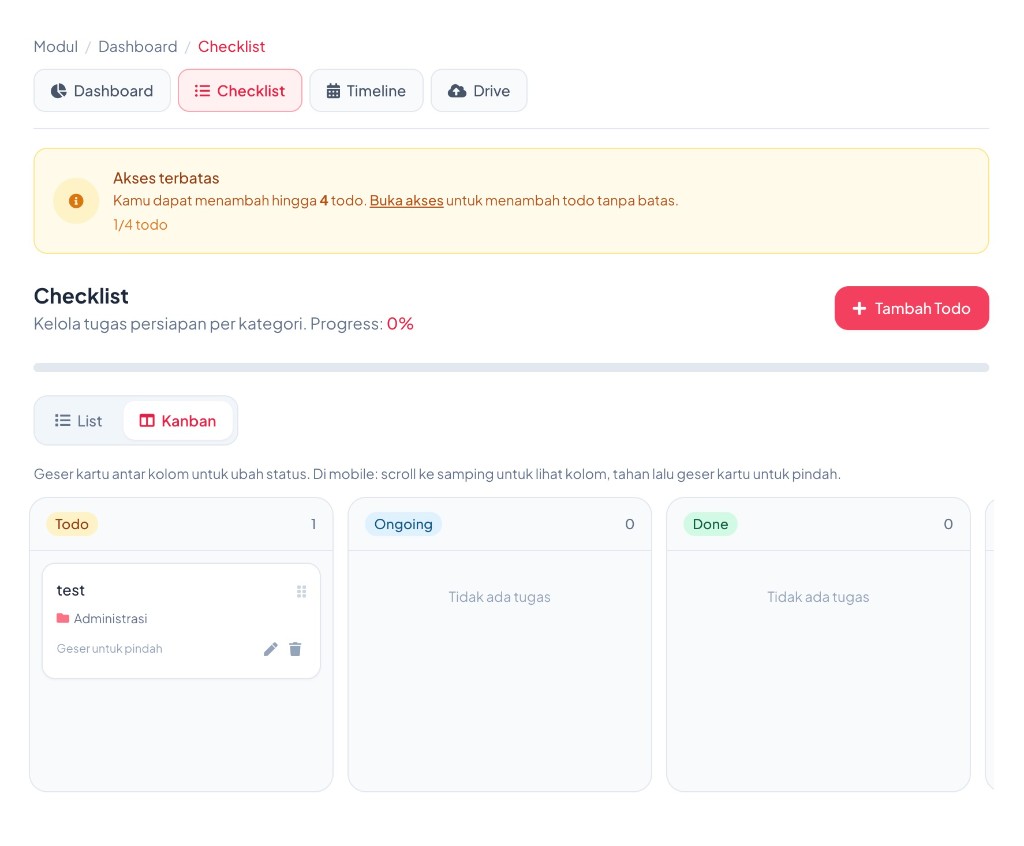Go to Modul in the breadcrumb
The width and height of the screenshot is (1024, 846).
(x=56, y=46)
